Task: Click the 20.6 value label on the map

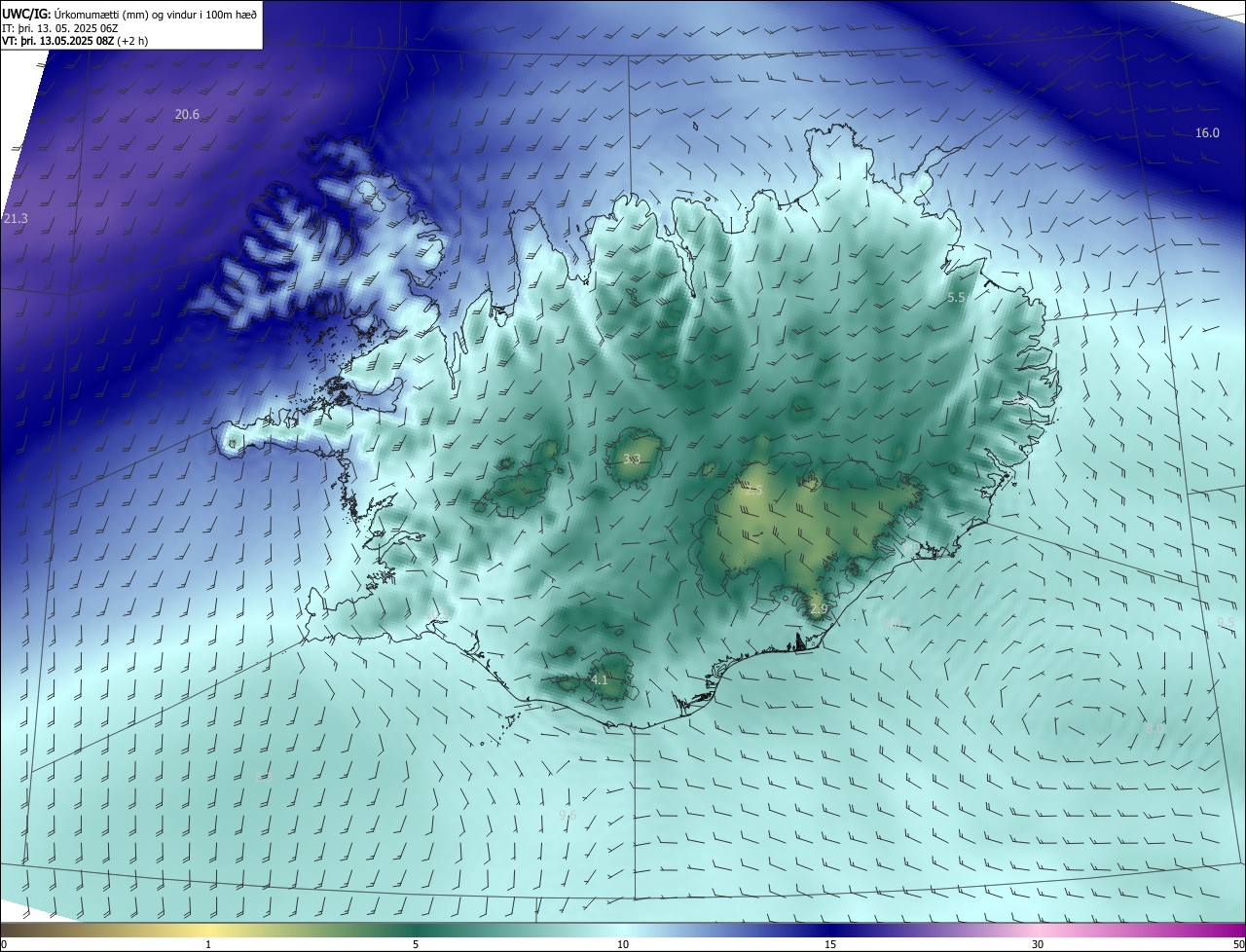Action: [187, 115]
